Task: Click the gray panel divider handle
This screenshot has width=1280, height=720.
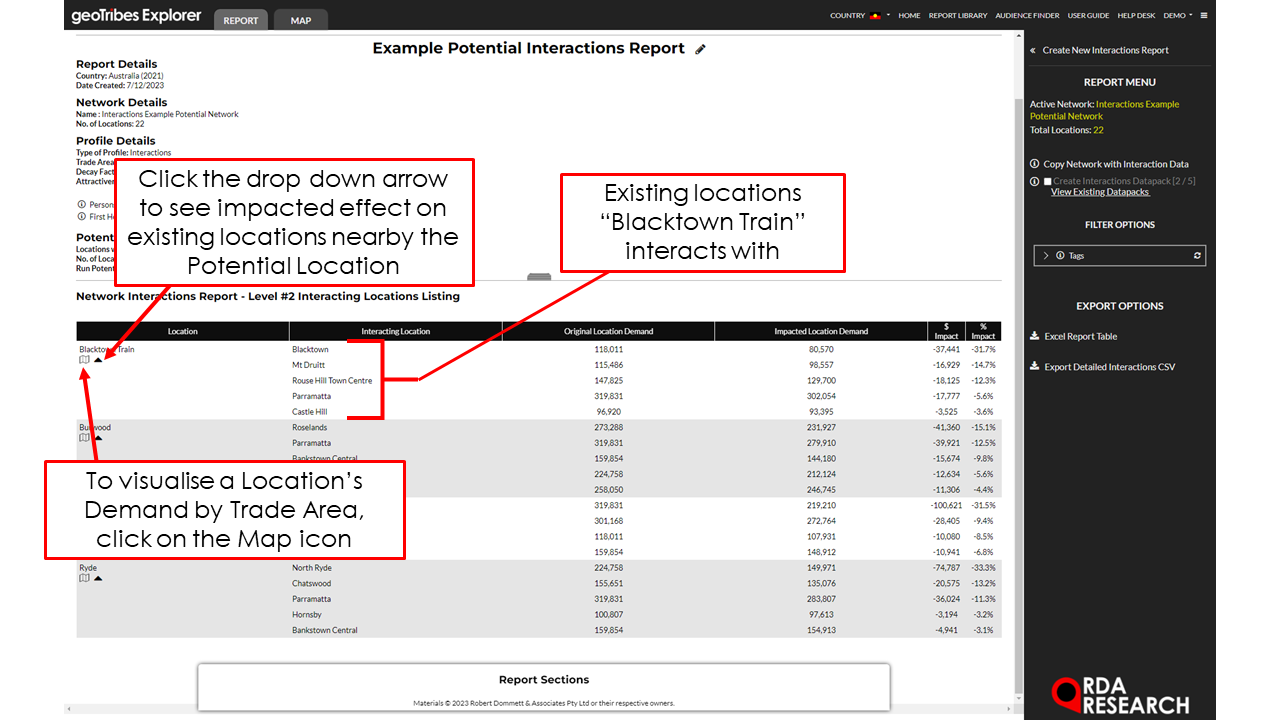Action: coord(539,277)
